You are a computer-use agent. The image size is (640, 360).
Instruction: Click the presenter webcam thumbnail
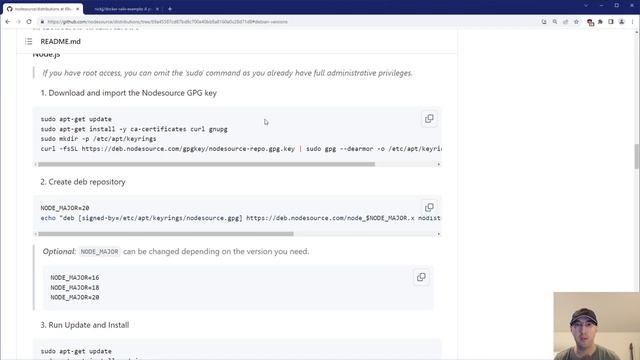coord(597,326)
